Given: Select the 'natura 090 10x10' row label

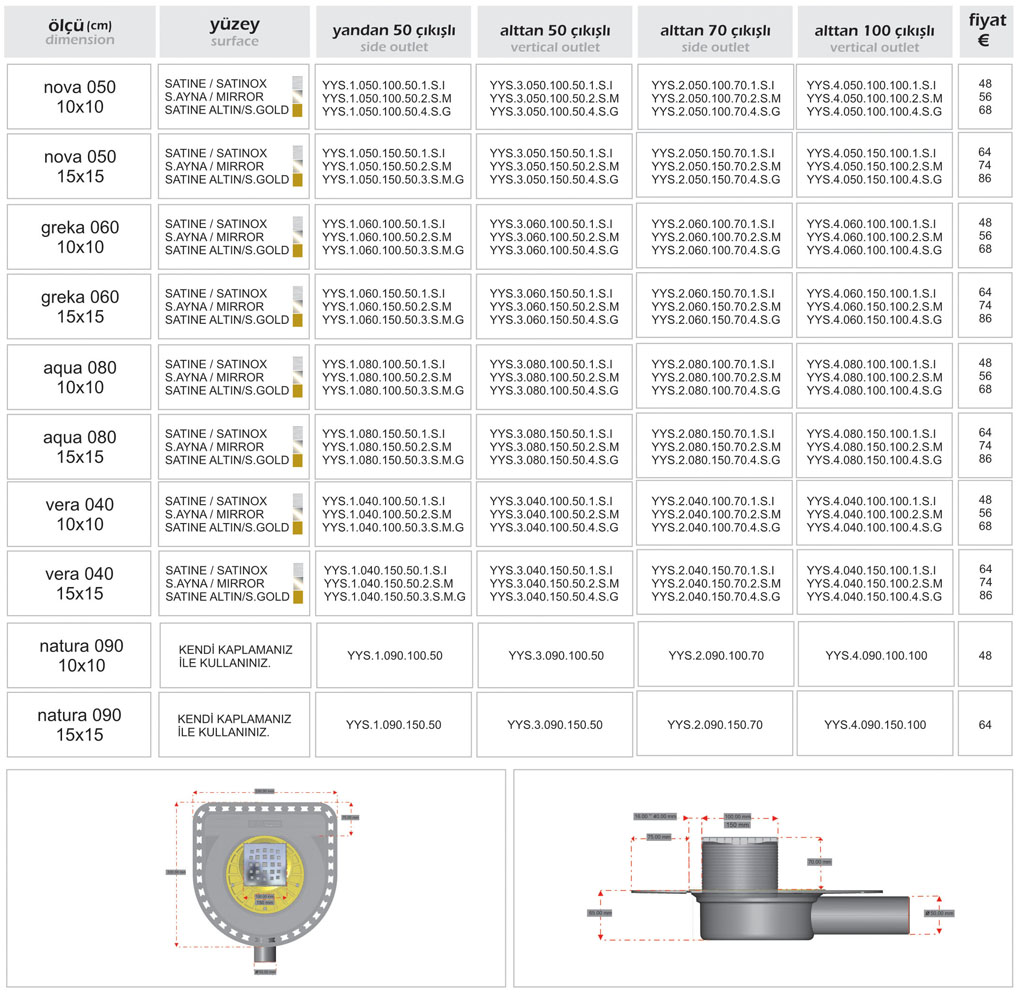Looking at the screenshot, I should click(x=80, y=656).
